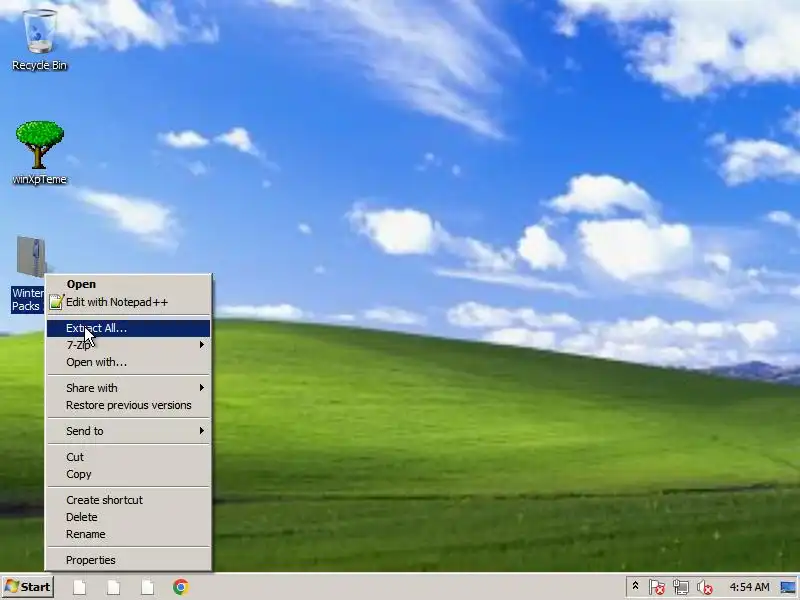The image size is (800, 600).
Task: Select Create shortcut
Action: [x=129, y=500]
